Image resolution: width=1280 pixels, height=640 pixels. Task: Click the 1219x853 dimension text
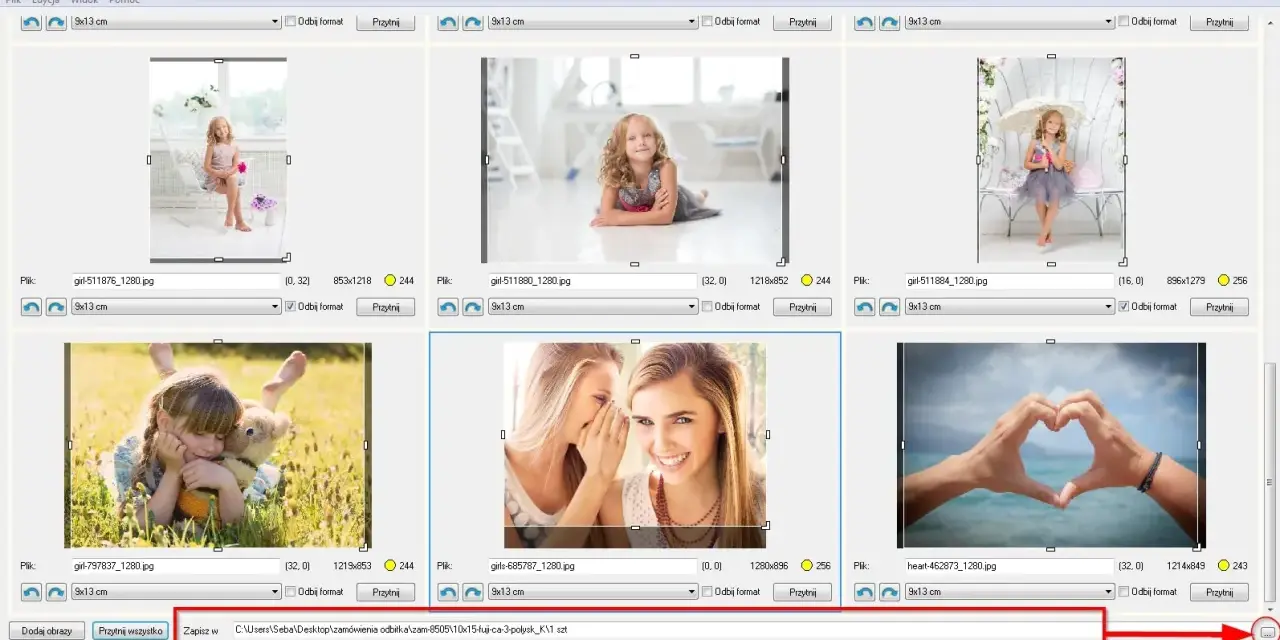click(x=352, y=566)
